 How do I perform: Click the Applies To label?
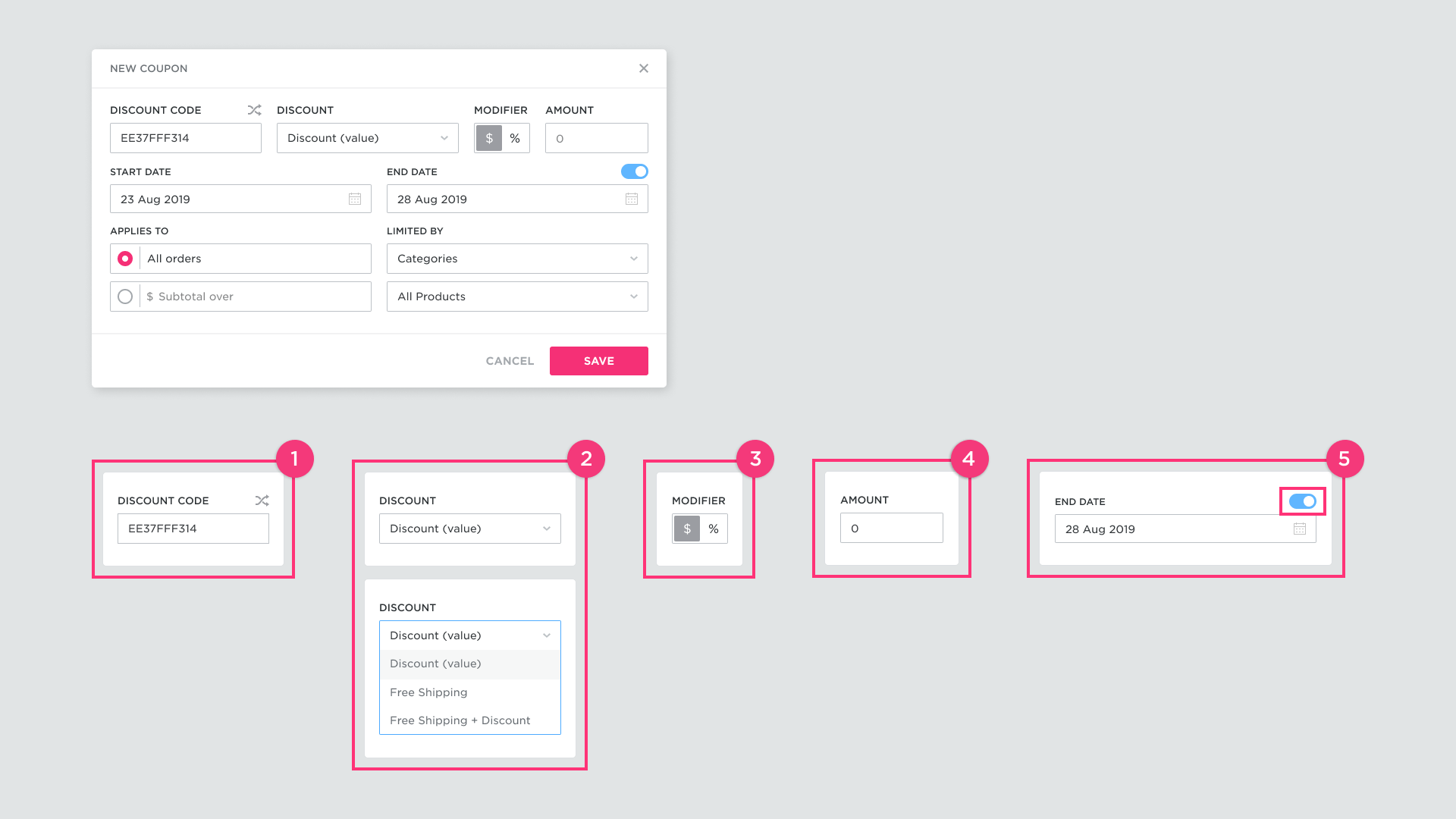140,231
